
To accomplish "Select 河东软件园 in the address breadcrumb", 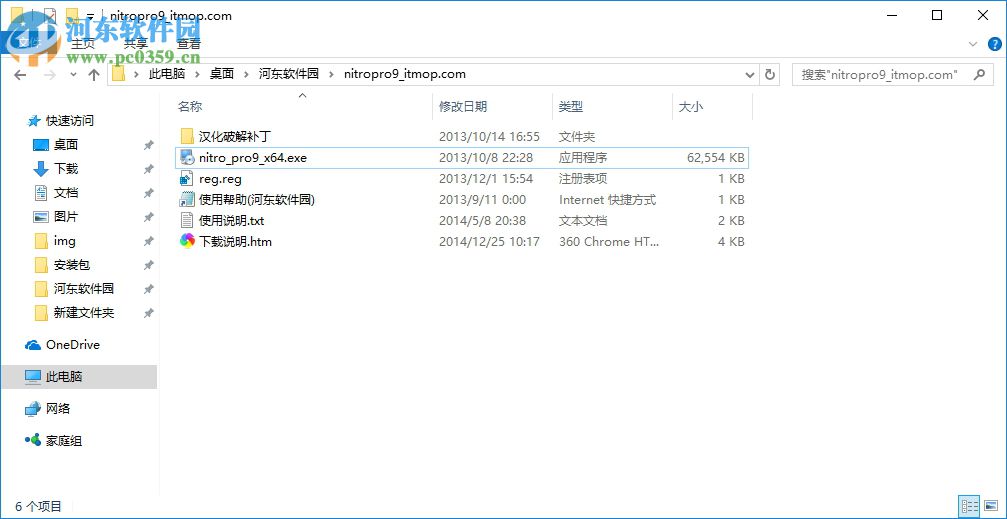I will 289,74.
